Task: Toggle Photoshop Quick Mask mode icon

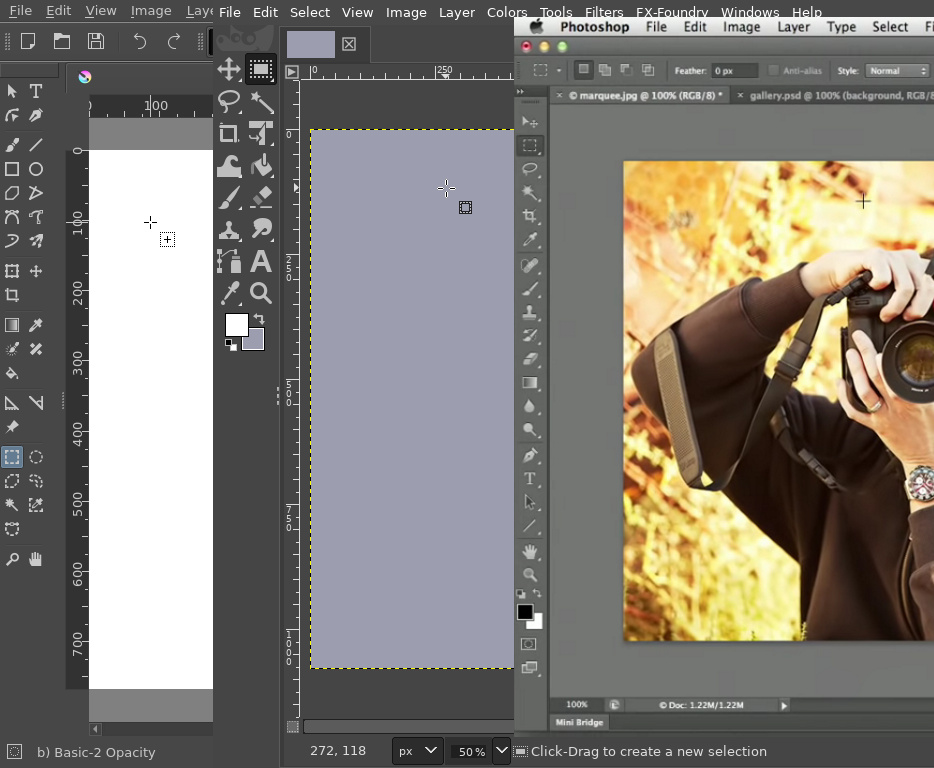Action: pyautogui.click(x=528, y=644)
